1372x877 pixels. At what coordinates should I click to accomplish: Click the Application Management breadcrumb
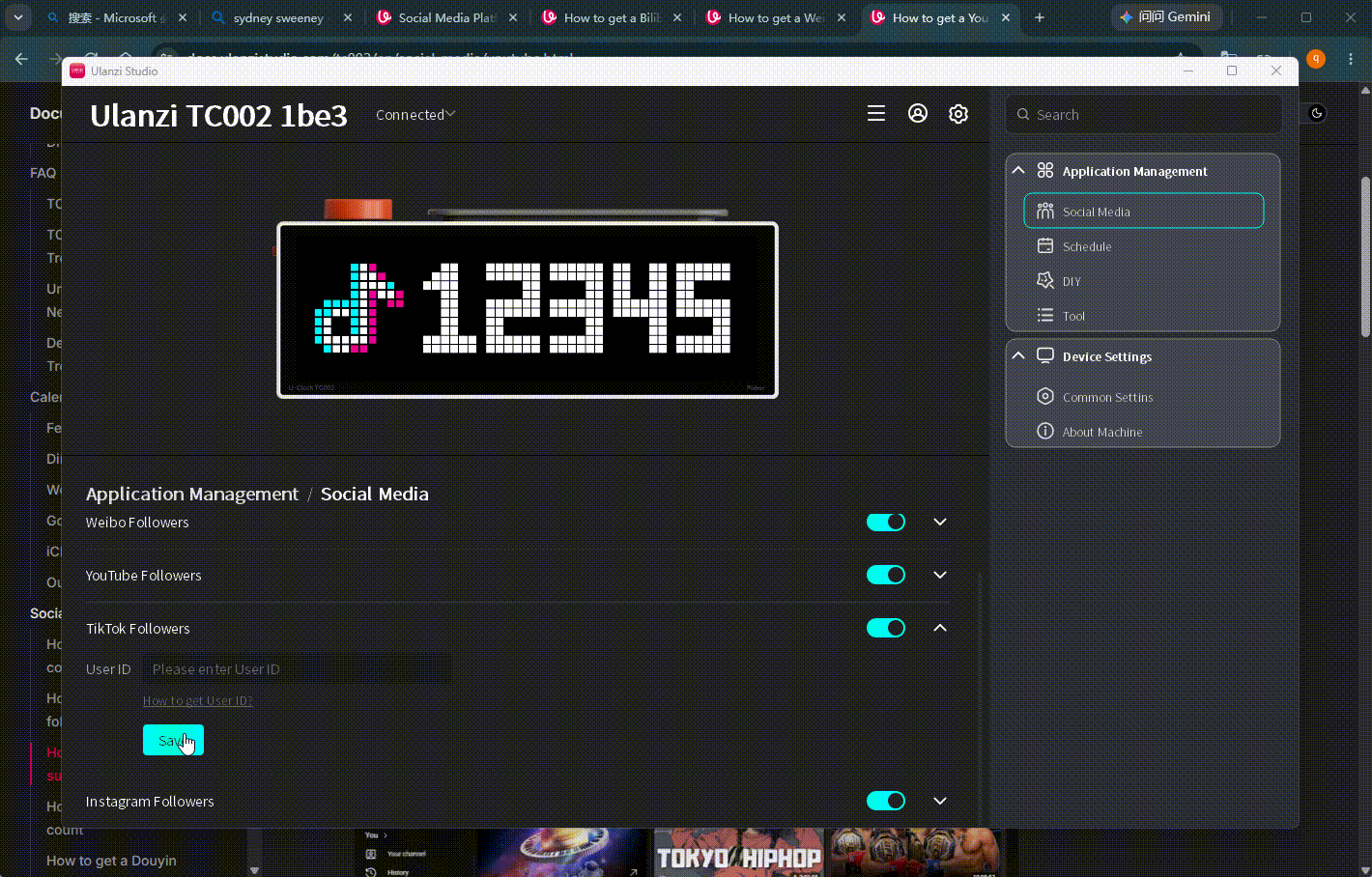192,495
